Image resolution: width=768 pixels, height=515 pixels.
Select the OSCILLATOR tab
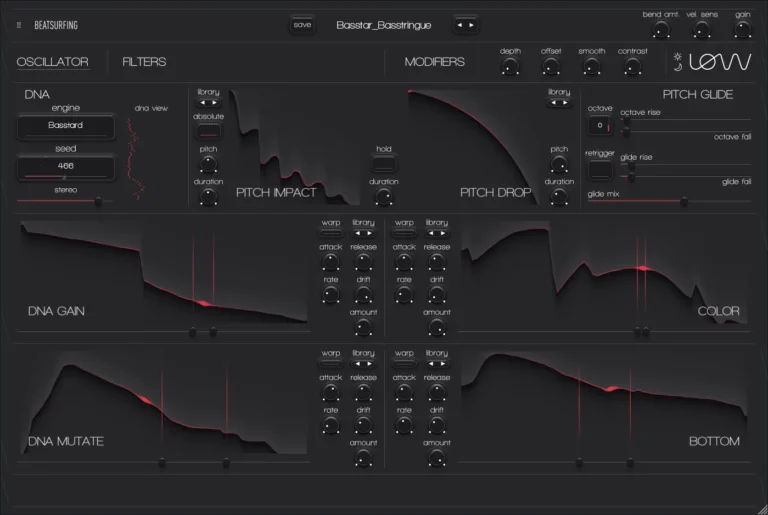(52, 62)
